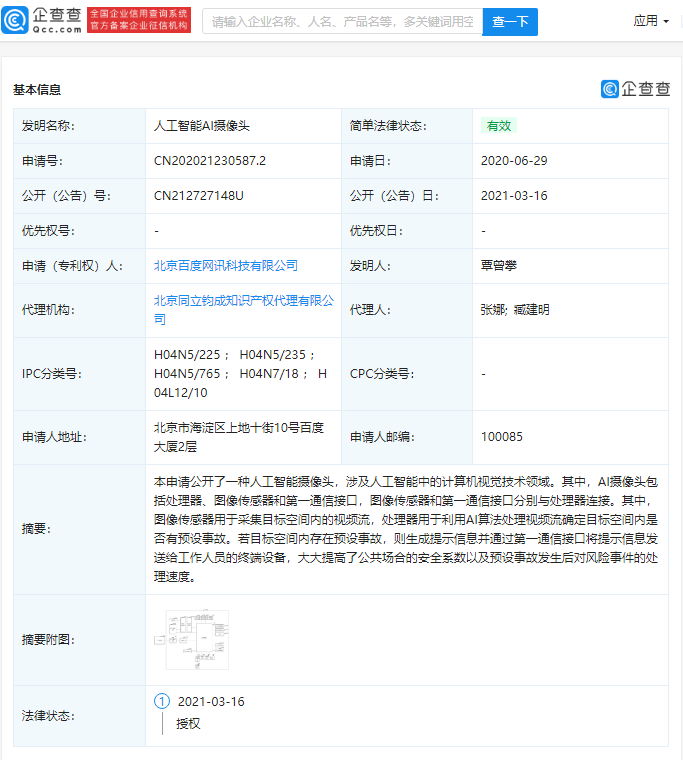Open the 应用 dropdown menu
Image resolution: width=683 pixels, height=760 pixels.
pos(651,21)
